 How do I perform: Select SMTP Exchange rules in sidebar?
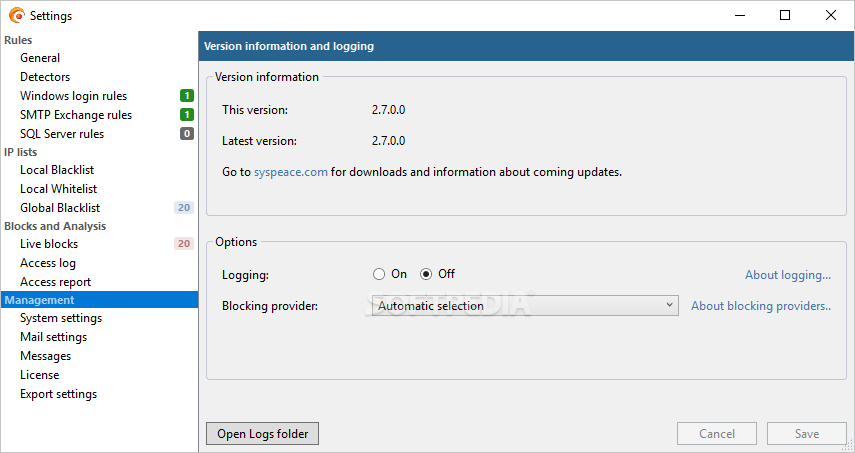tap(76, 115)
